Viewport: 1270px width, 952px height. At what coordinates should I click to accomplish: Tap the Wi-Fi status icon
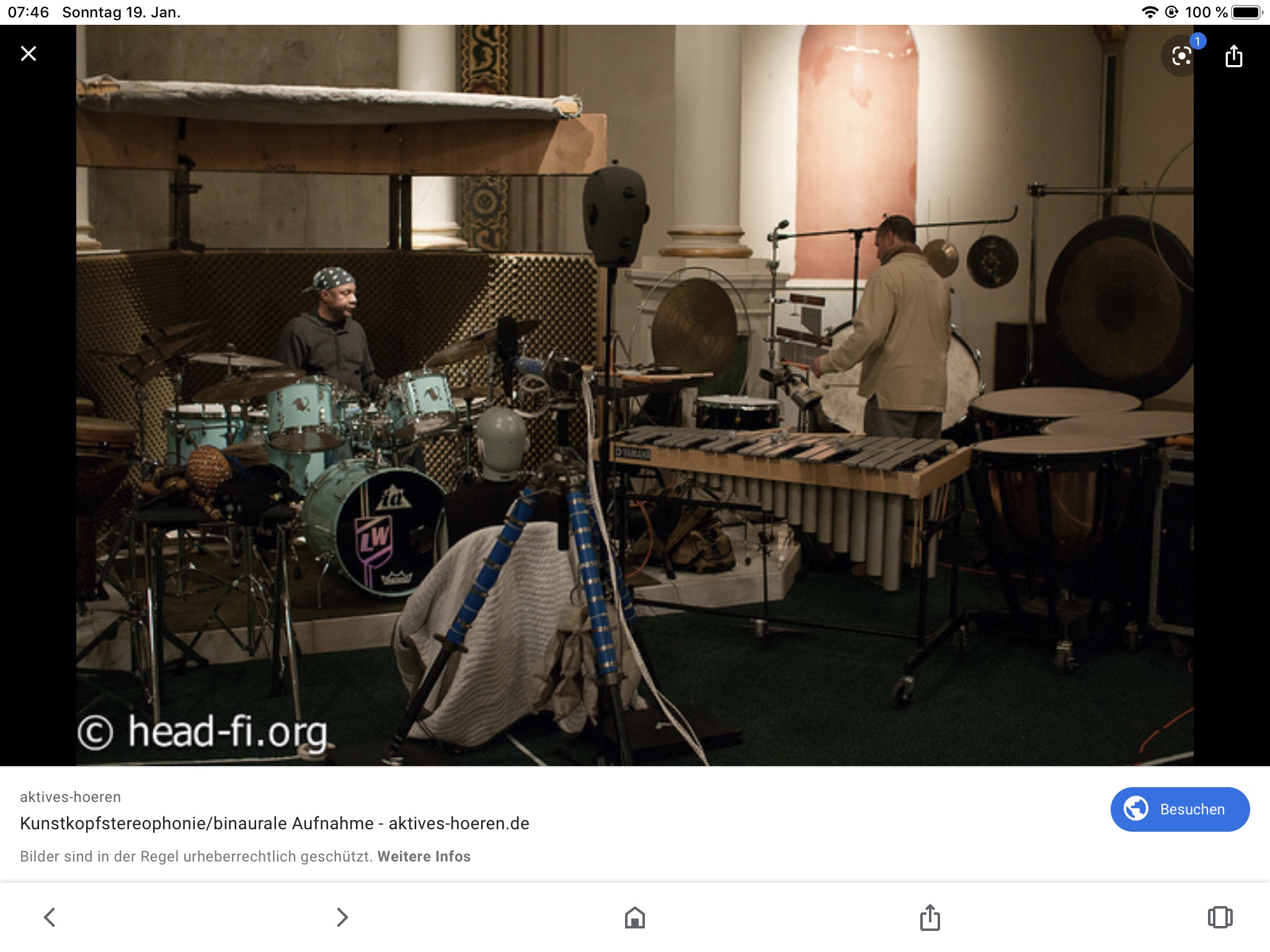click(1150, 12)
